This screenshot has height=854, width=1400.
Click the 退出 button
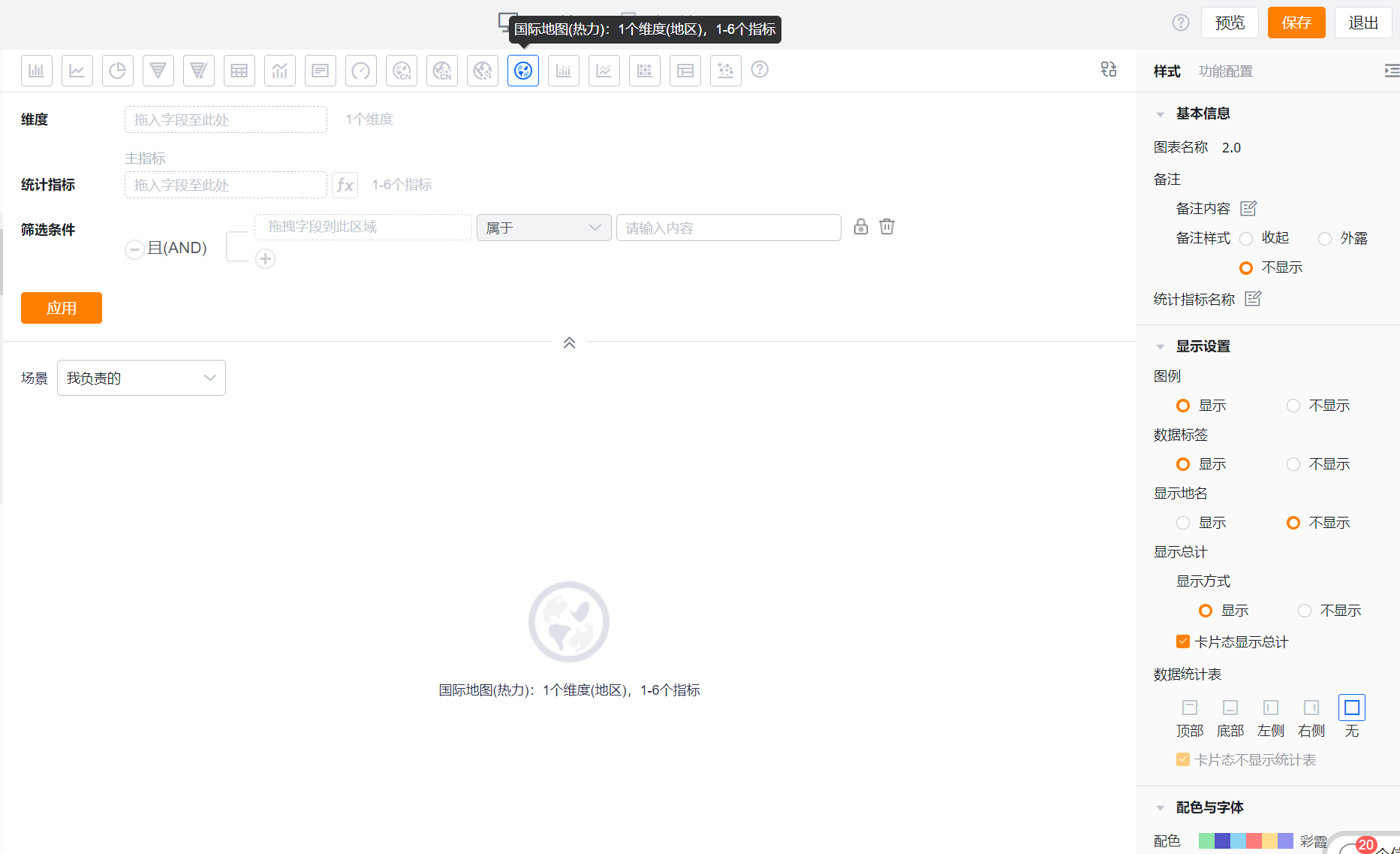[1363, 23]
